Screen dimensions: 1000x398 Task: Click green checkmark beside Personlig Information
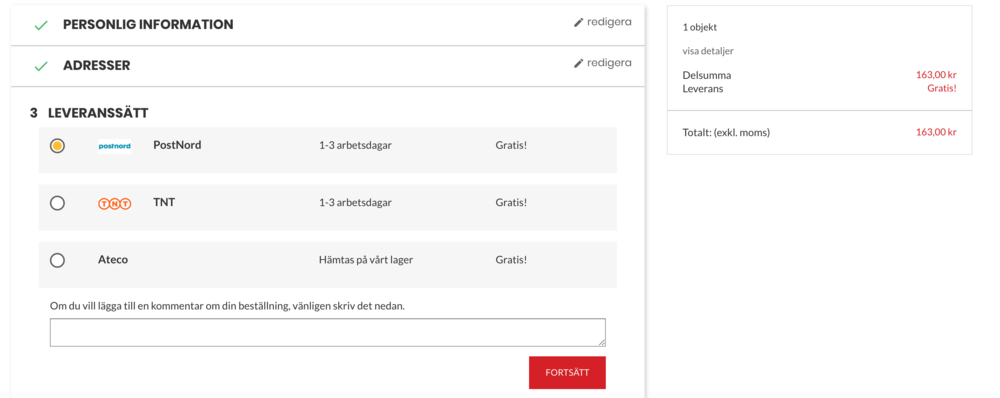point(41,26)
